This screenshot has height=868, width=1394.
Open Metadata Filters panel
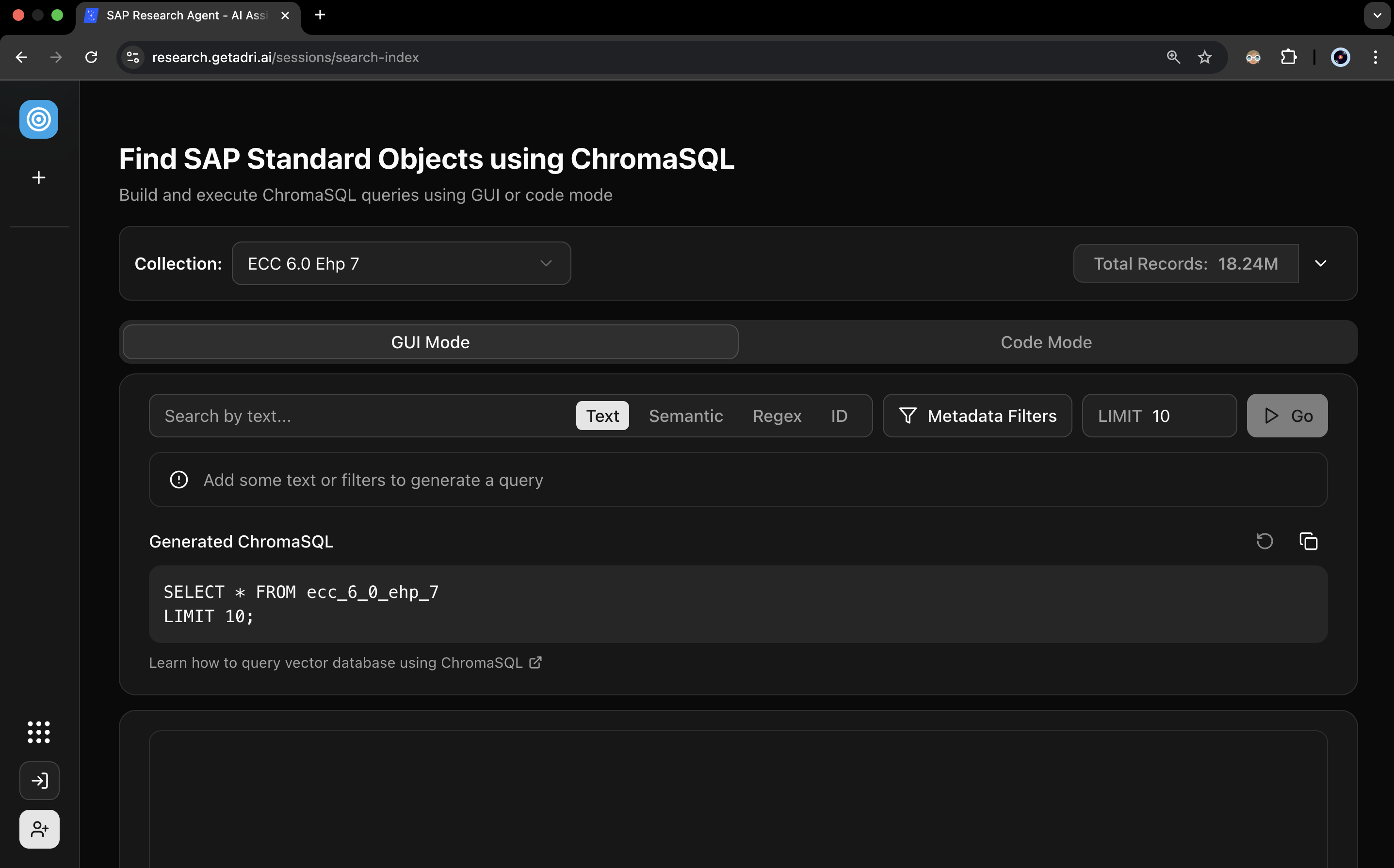coord(976,416)
